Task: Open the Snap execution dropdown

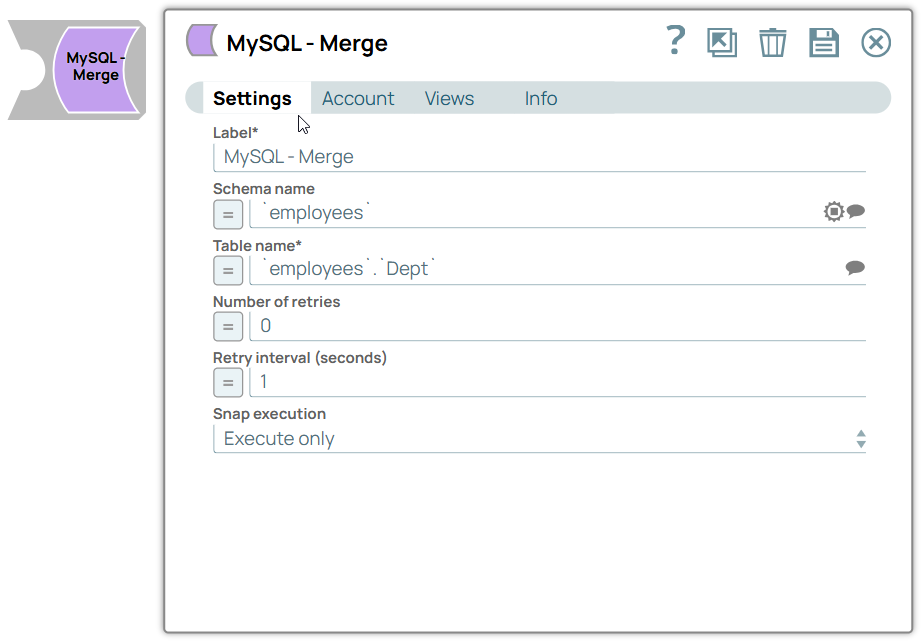Action: coord(539,438)
